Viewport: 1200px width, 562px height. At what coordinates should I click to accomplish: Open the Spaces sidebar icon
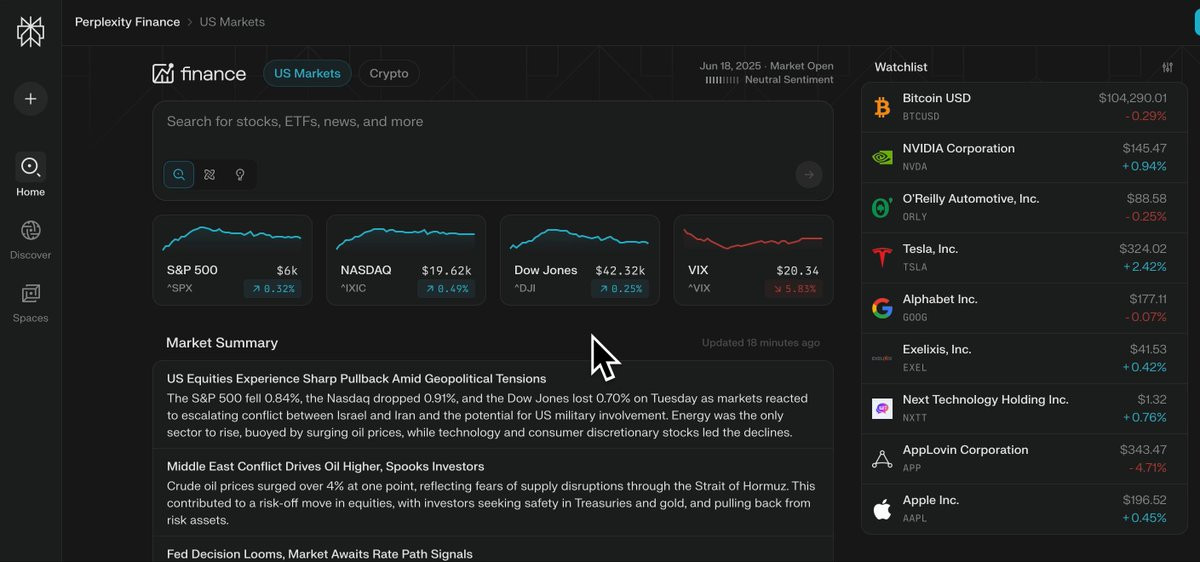tap(30, 293)
